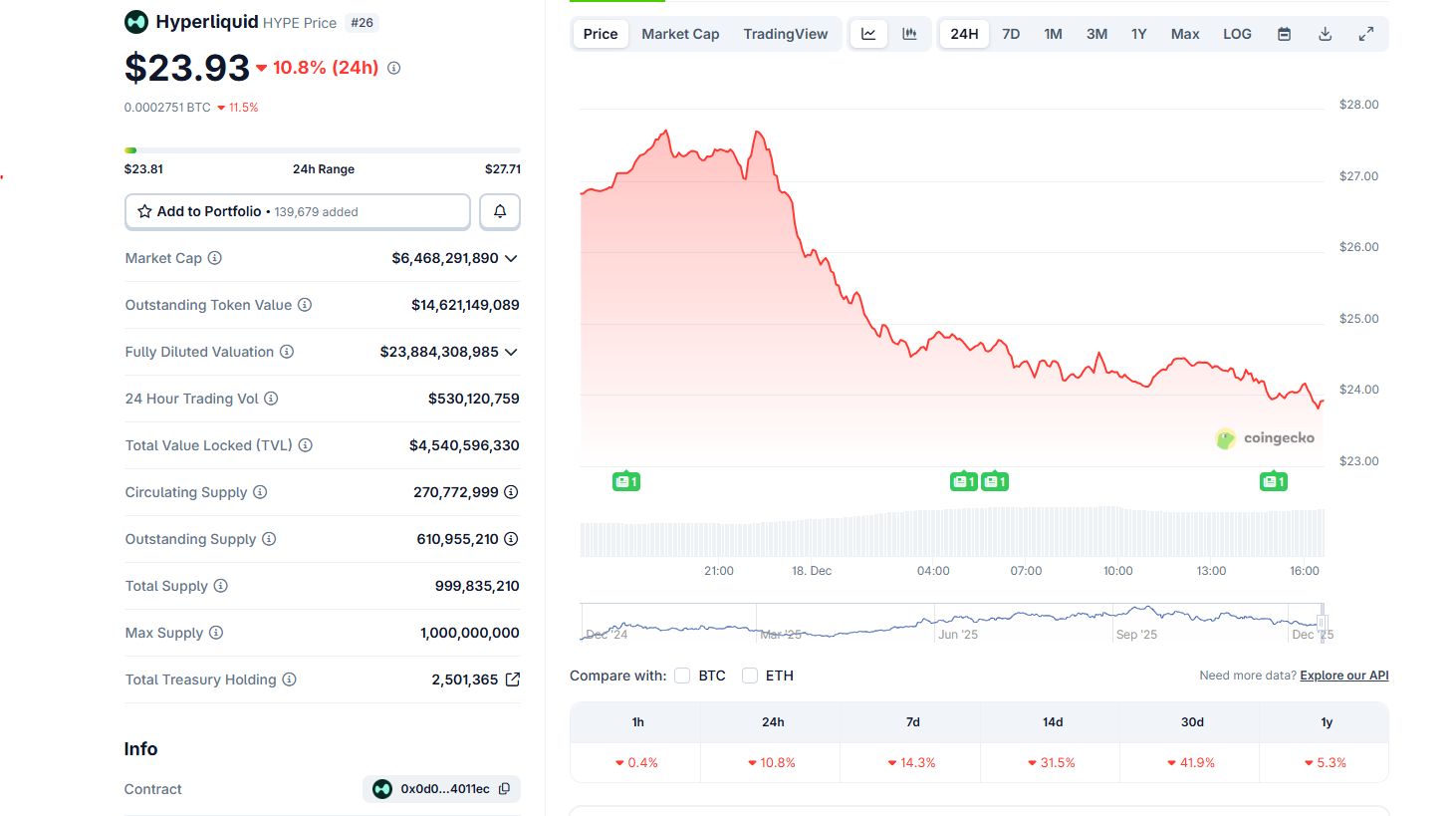Expand chart to fullscreen icon
Screen dimensions: 1456x816
1366,34
